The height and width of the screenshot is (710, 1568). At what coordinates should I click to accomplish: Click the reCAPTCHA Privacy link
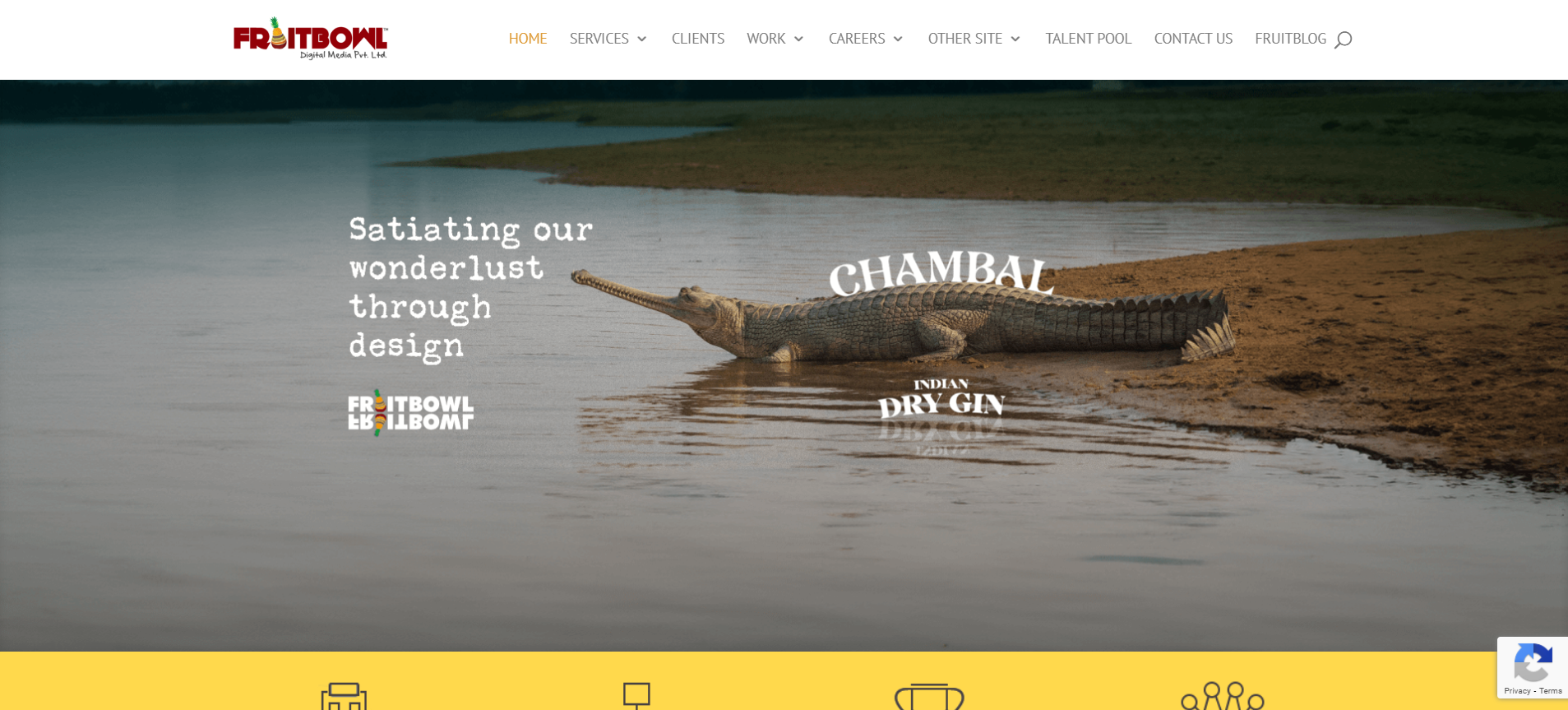tap(1517, 691)
